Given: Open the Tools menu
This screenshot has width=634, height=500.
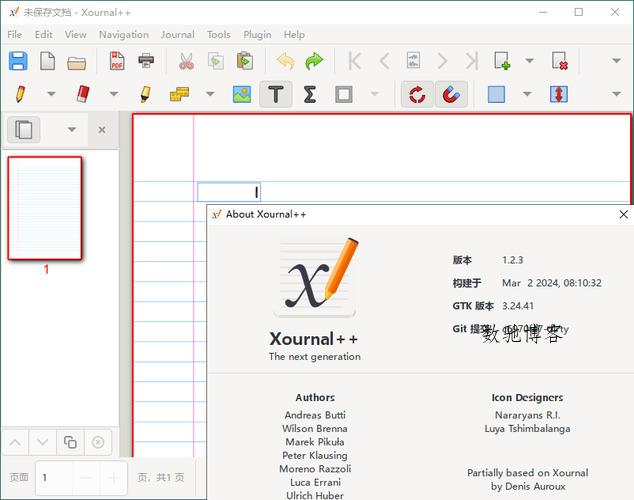Looking at the screenshot, I should (218, 35).
